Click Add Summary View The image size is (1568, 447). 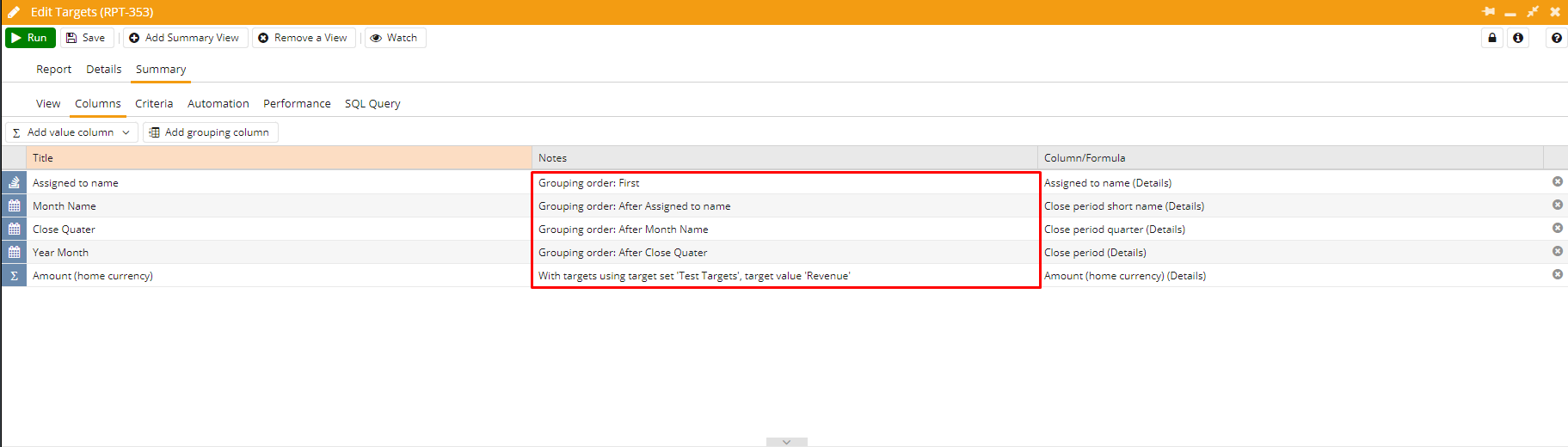[x=185, y=38]
